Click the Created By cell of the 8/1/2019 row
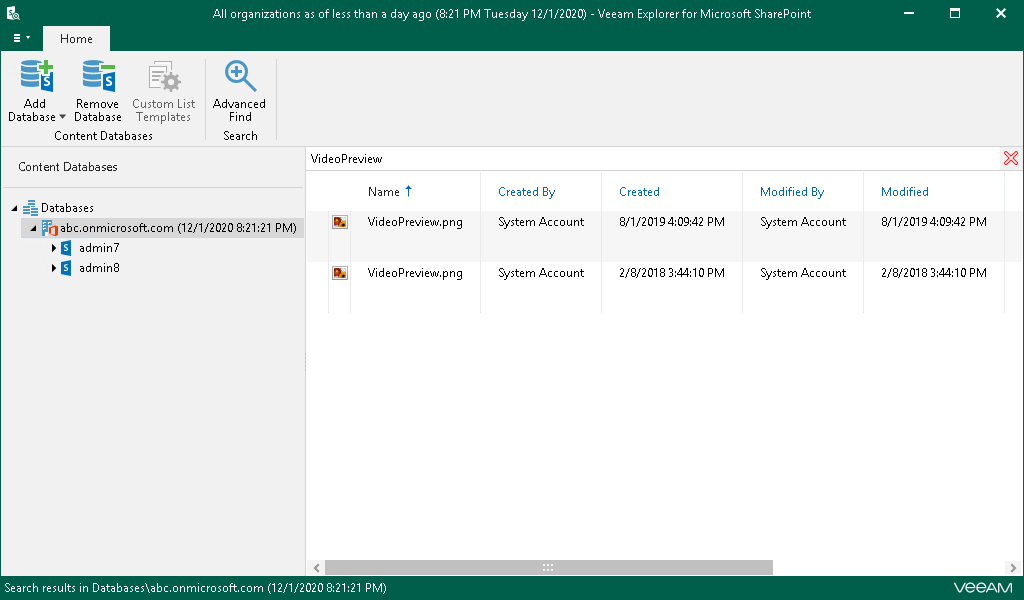This screenshot has width=1024, height=600. point(541,222)
